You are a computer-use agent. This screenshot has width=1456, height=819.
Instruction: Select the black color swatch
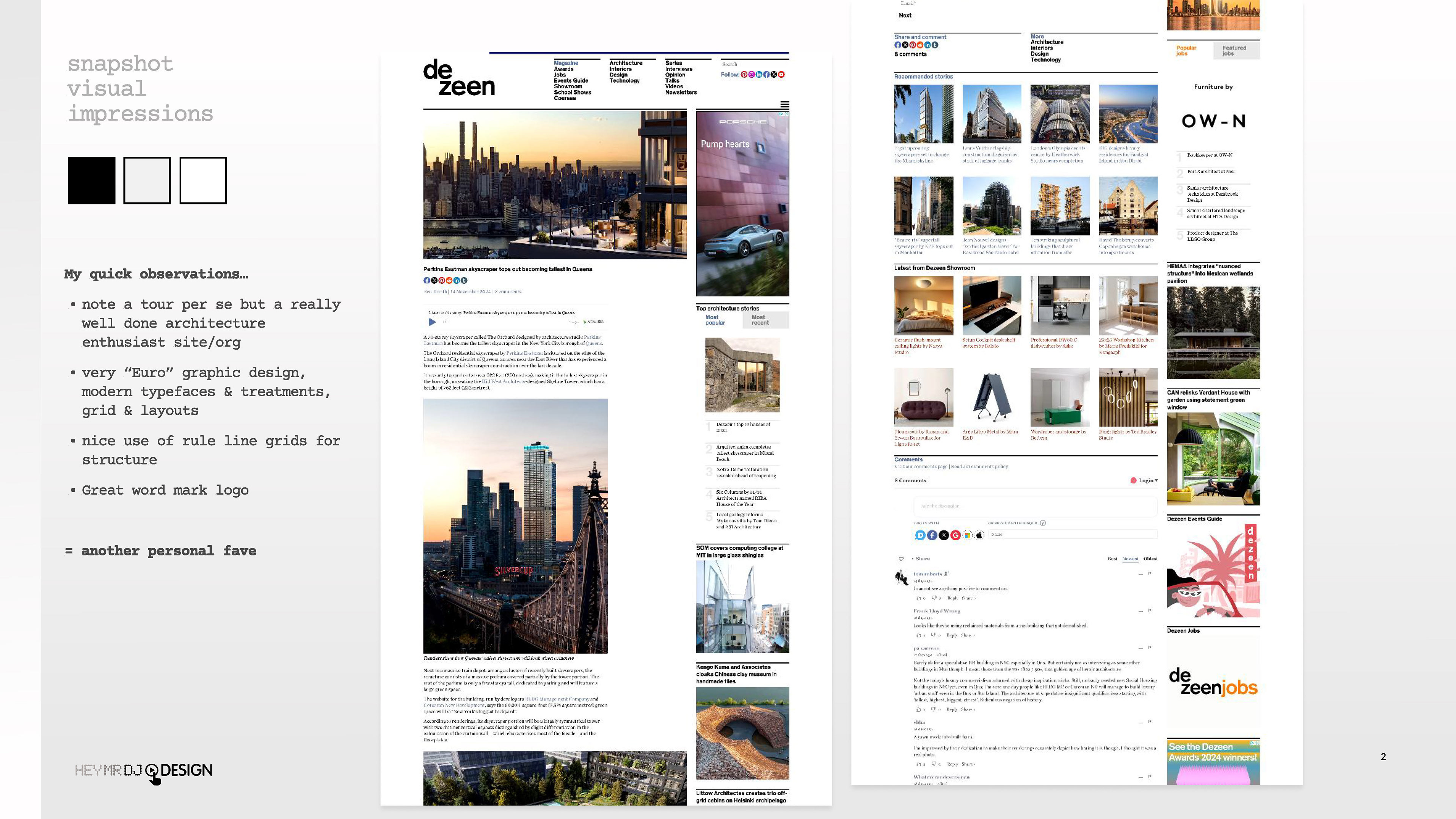91,180
